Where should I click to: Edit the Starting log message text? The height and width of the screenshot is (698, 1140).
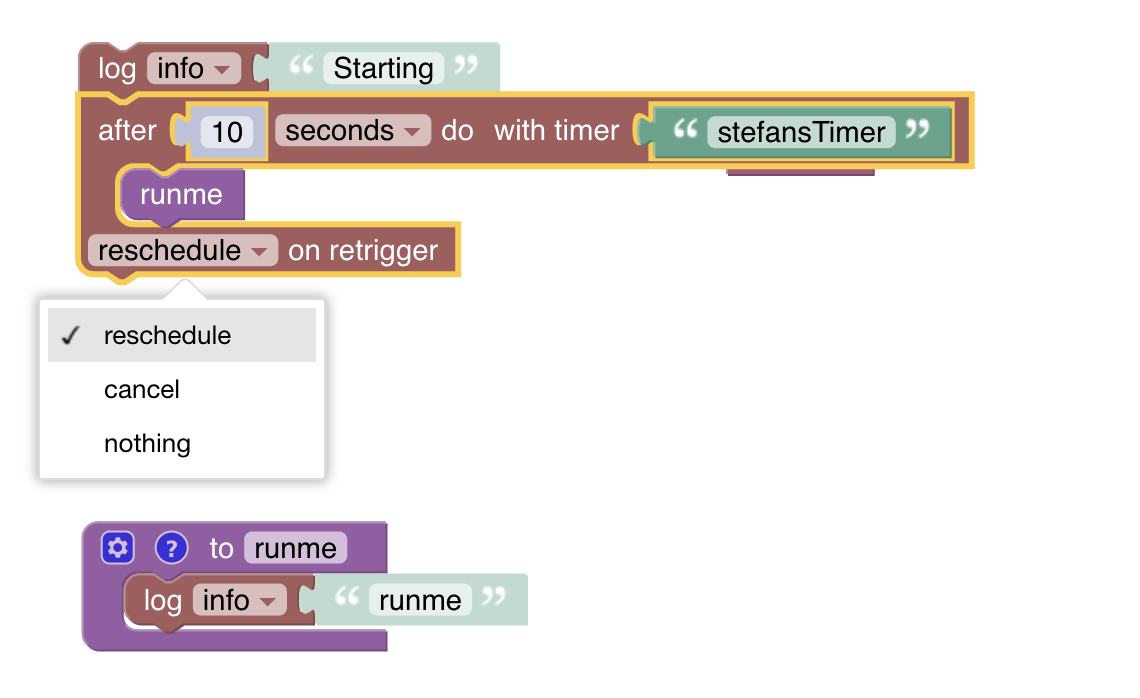pyautogui.click(x=384, y=68)
